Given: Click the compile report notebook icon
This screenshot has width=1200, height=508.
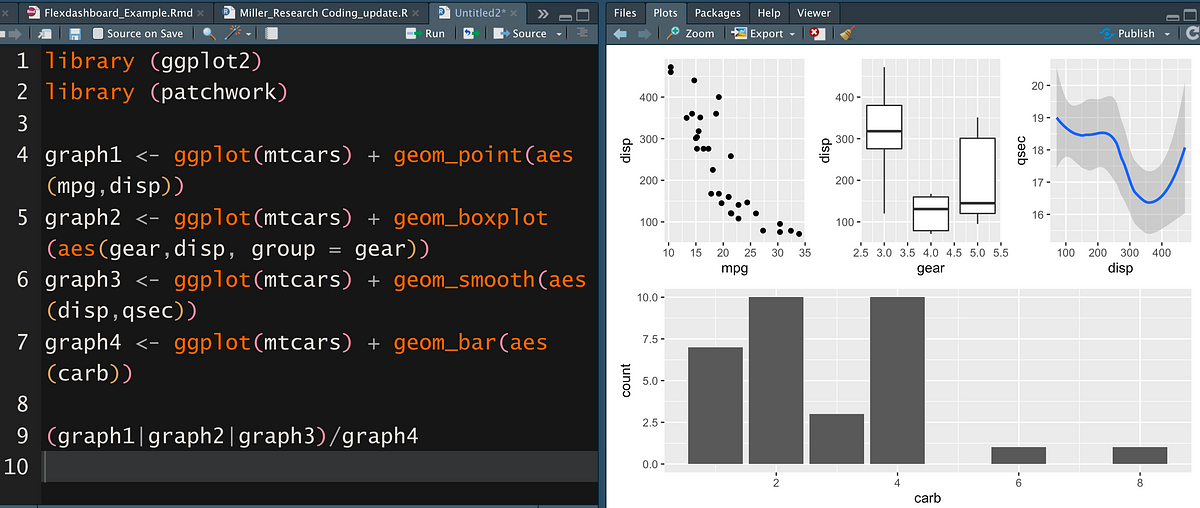Looking at the screenshot, I should click(x=271, y=33).
